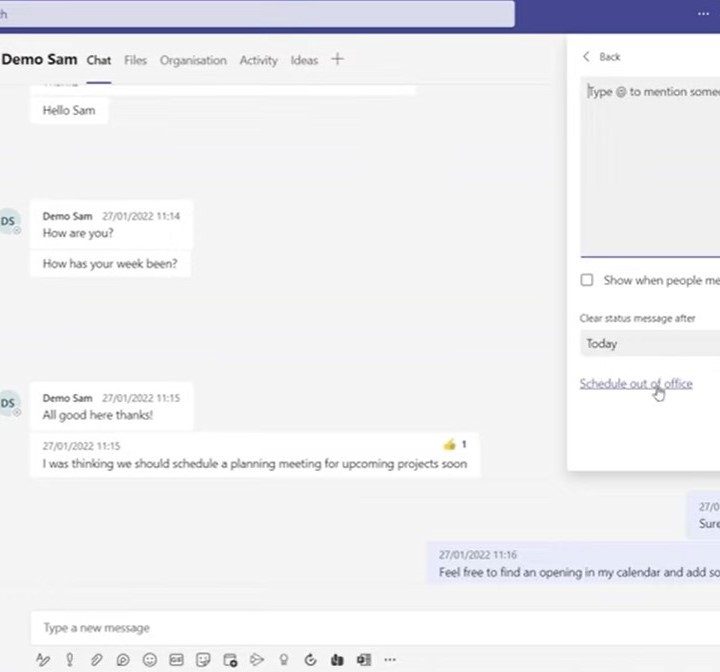Click Demo Sam avatar beside 'All good here thanks!'
Viewport: 720px width, 672px height.
coord(9,403)
